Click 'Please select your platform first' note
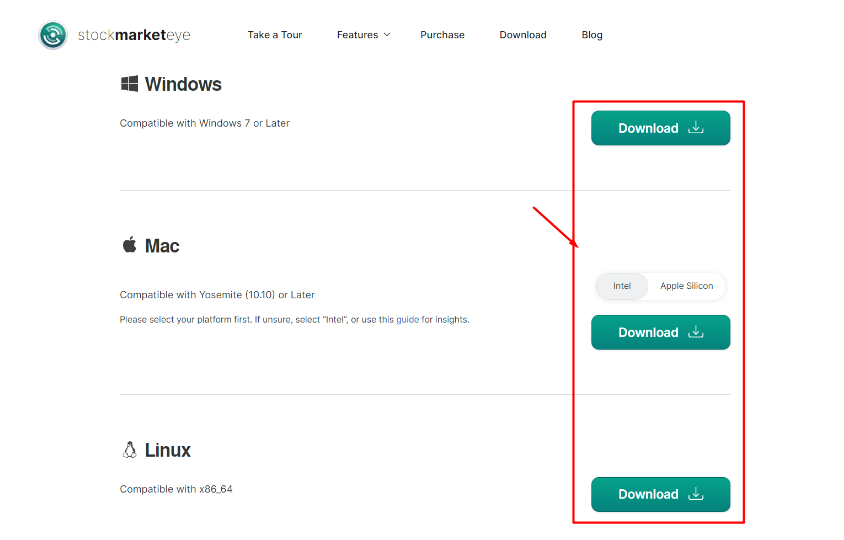This screenshot has height=540, width=844. [294, 320]
